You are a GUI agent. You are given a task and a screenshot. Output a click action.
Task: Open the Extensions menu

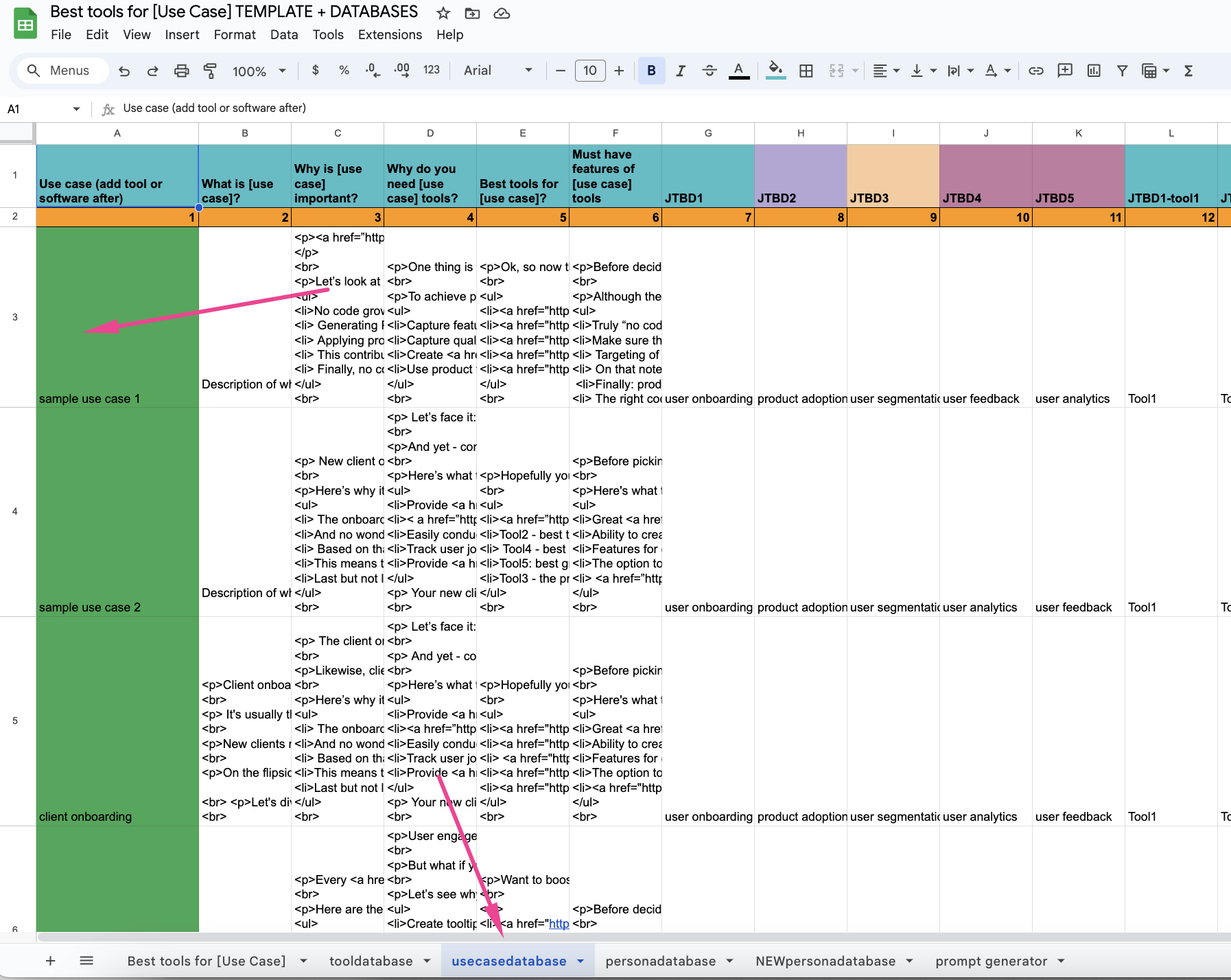(x=390, y=34)
